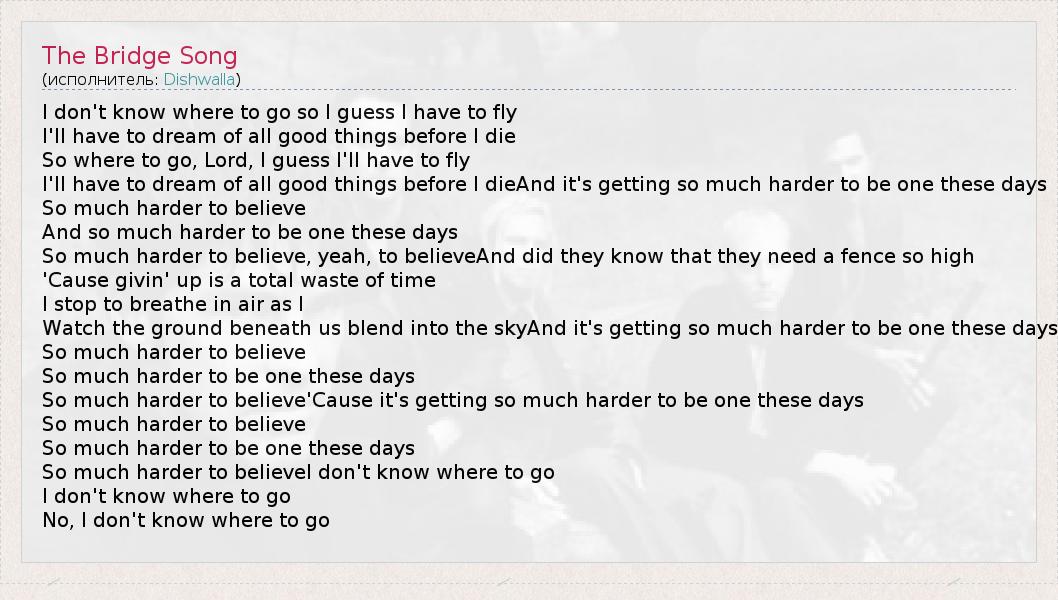Select 'And so much harder to be one' line
Screen dimensions: 1058x600
pyautogui.click(x=250, y=232)
